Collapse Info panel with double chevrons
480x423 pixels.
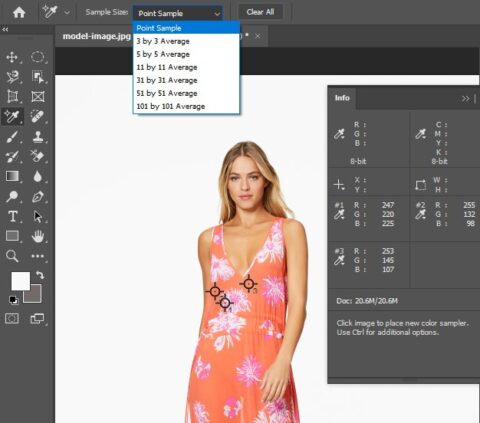pyautogui.click(x=465, y=99)
